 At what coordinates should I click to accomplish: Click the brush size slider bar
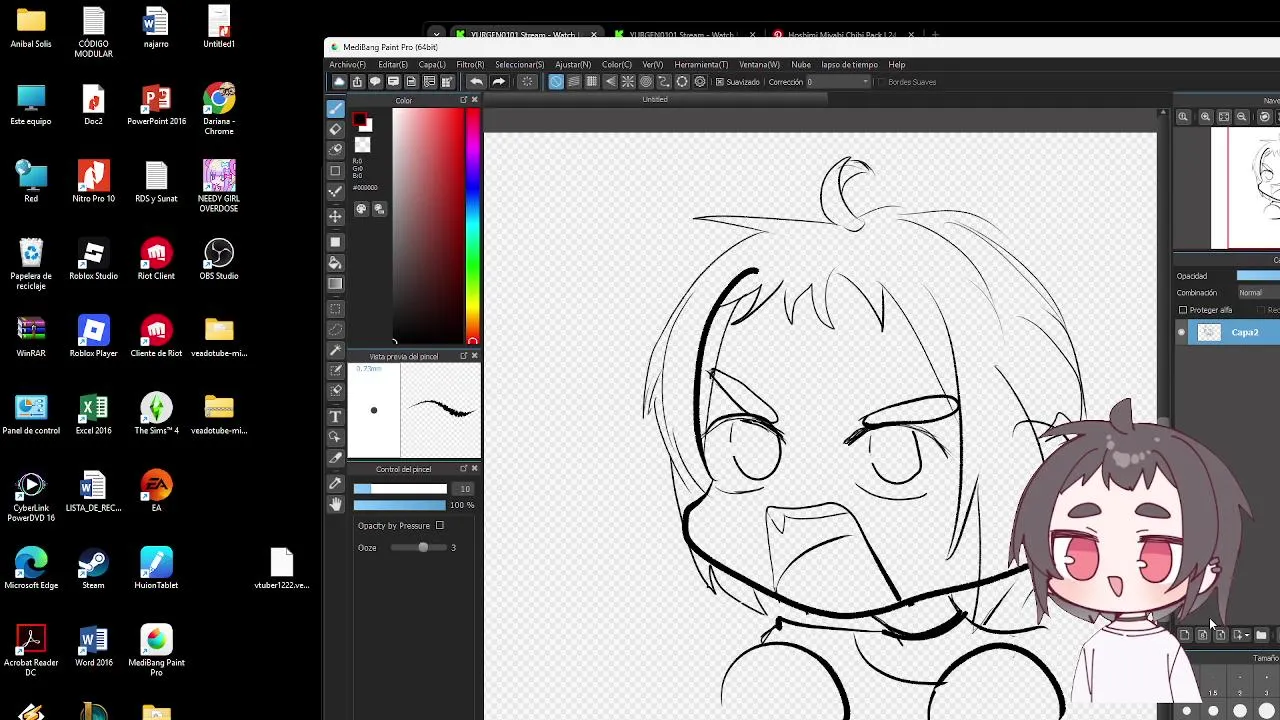tap(400, 489)
